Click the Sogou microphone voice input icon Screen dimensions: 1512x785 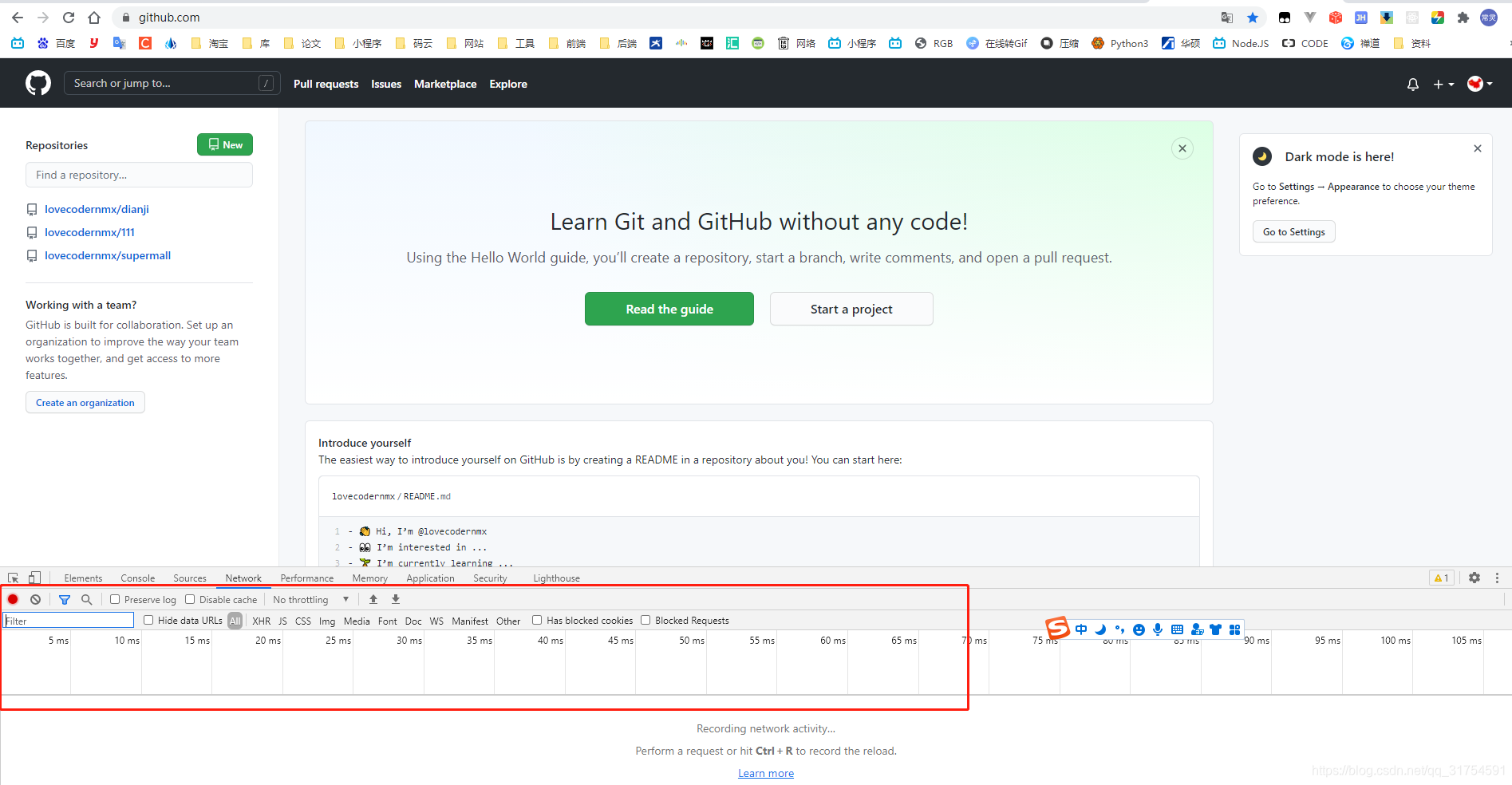pyautogui.click(x=1158, y=629)
